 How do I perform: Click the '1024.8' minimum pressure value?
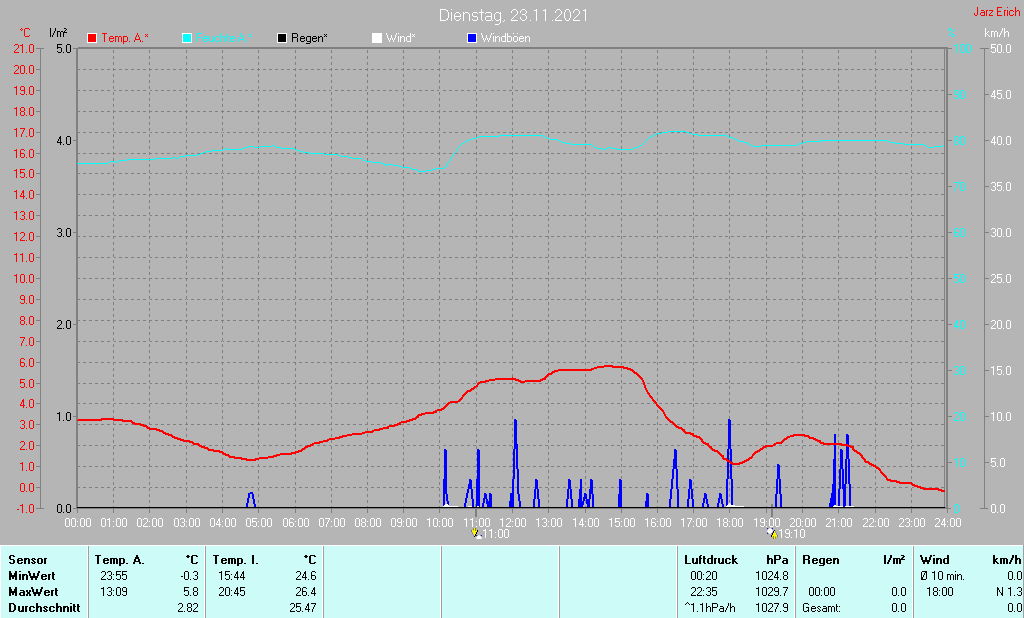tap(772, 576)
